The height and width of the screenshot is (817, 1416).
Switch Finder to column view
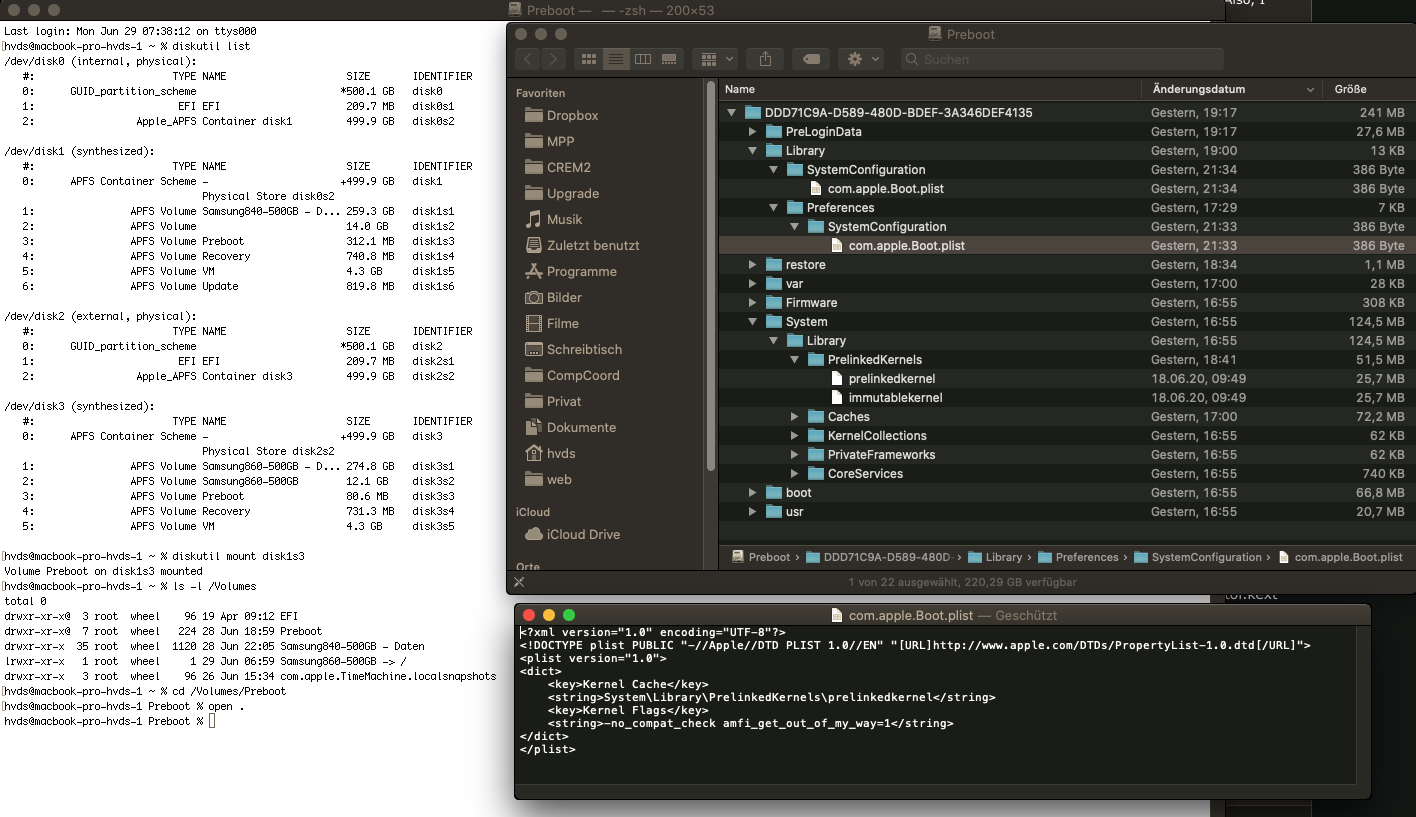point(643,59)
